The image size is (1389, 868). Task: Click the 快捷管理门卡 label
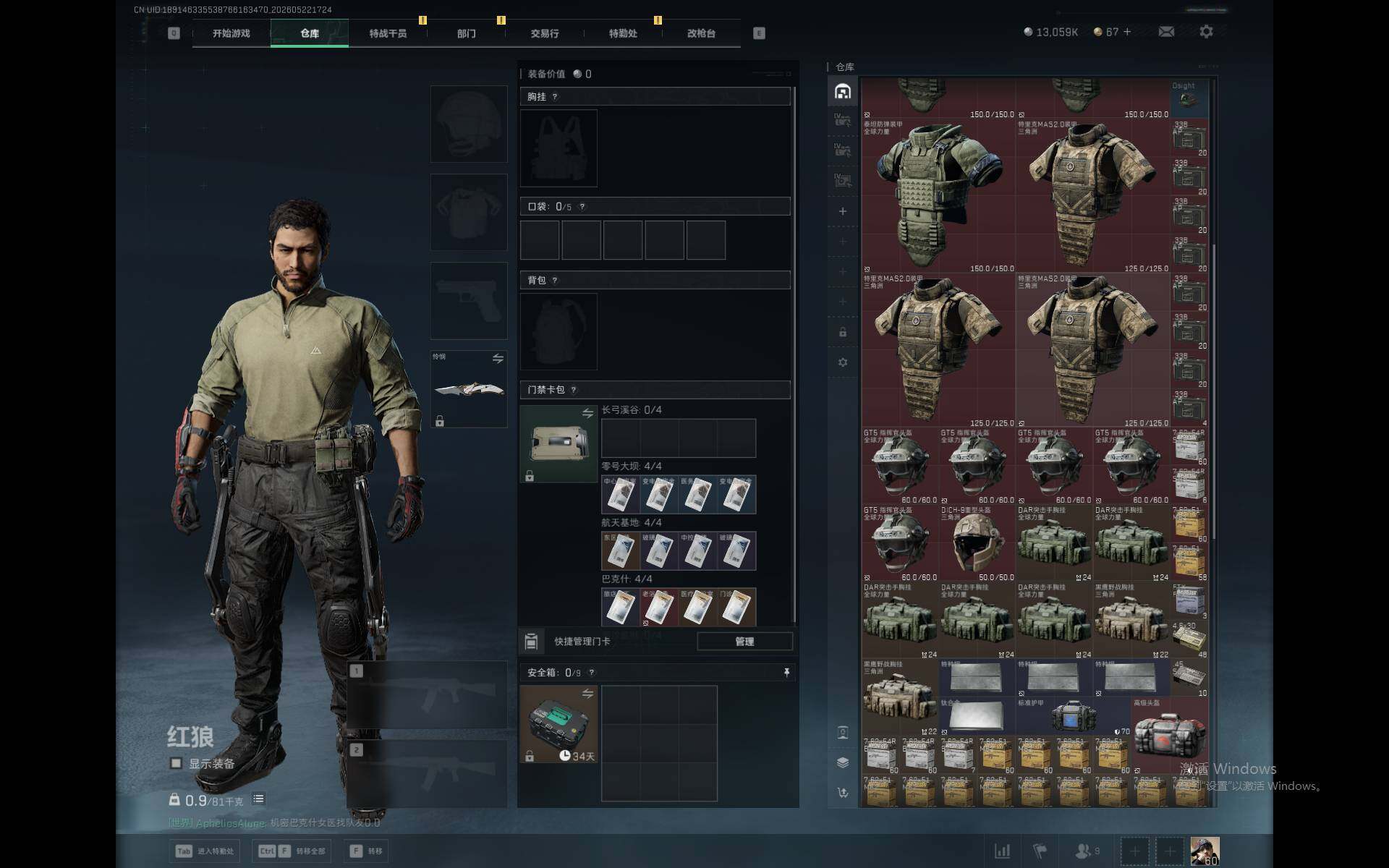coord(582,642)
